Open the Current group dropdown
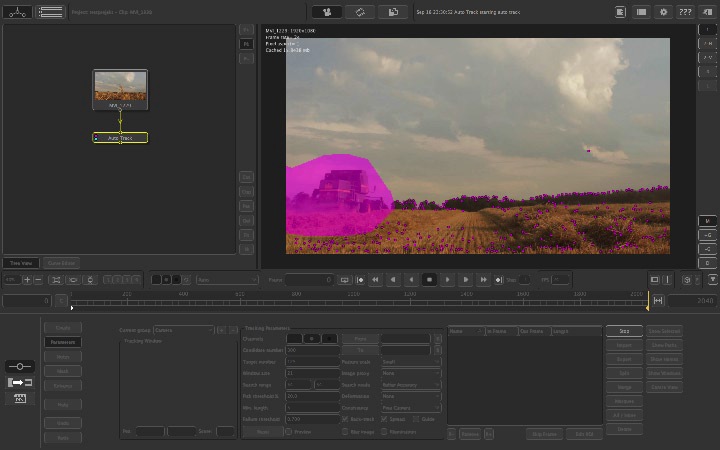720x450 pixels. click(183, 329)
